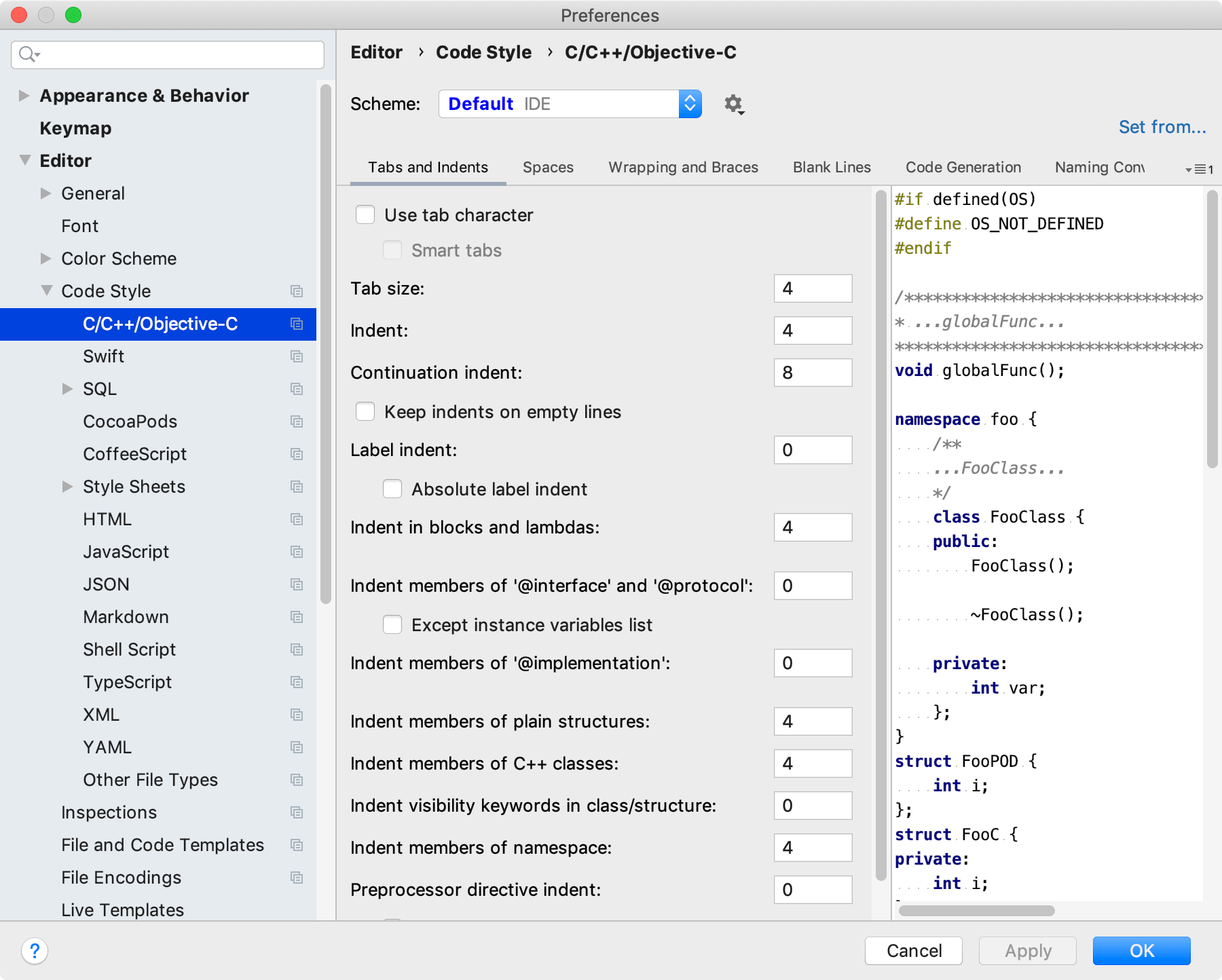The width and height of the screenshot is (1222, 980).
Task: Click the Apply button
Action: click(1028, 951)
